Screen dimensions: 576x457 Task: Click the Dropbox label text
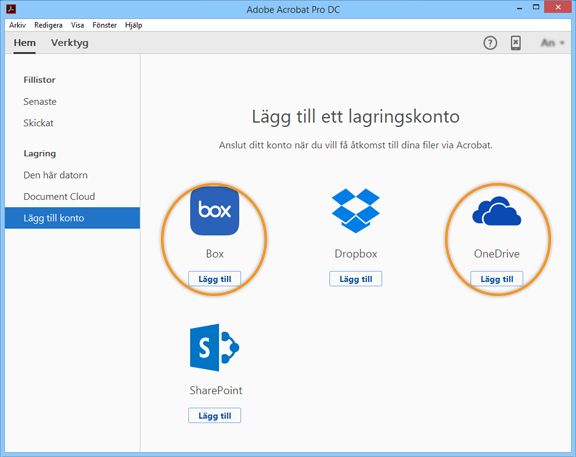pos(356,253)
